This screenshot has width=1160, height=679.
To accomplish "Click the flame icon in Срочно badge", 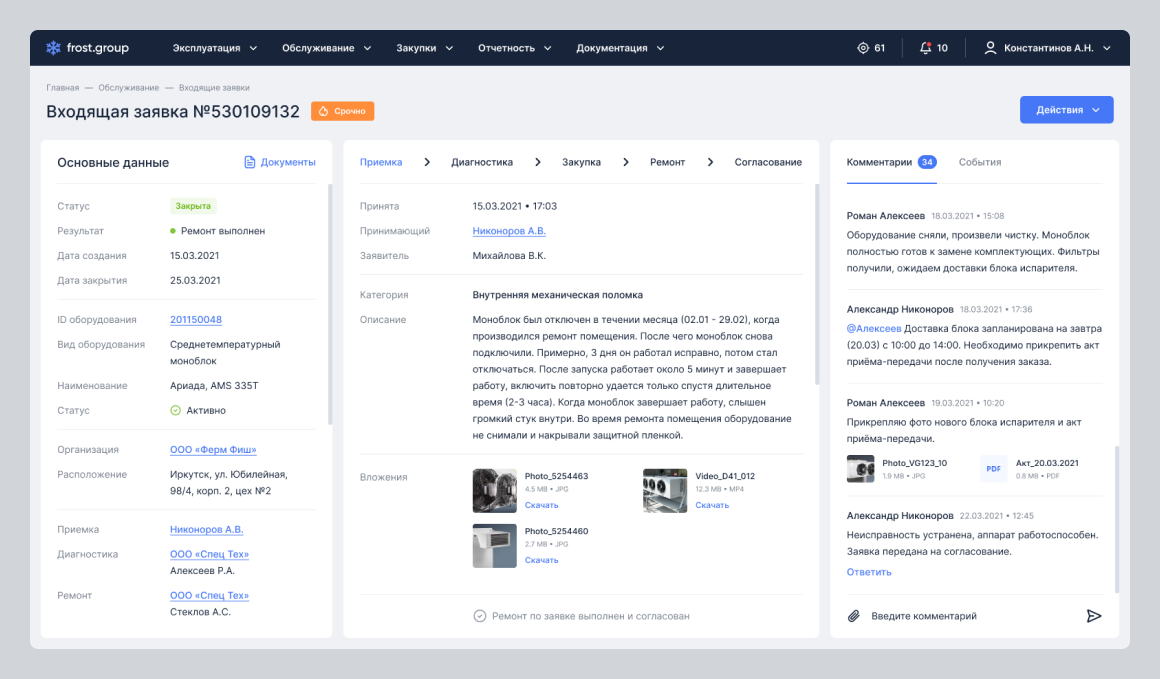I will click(323, 111).
